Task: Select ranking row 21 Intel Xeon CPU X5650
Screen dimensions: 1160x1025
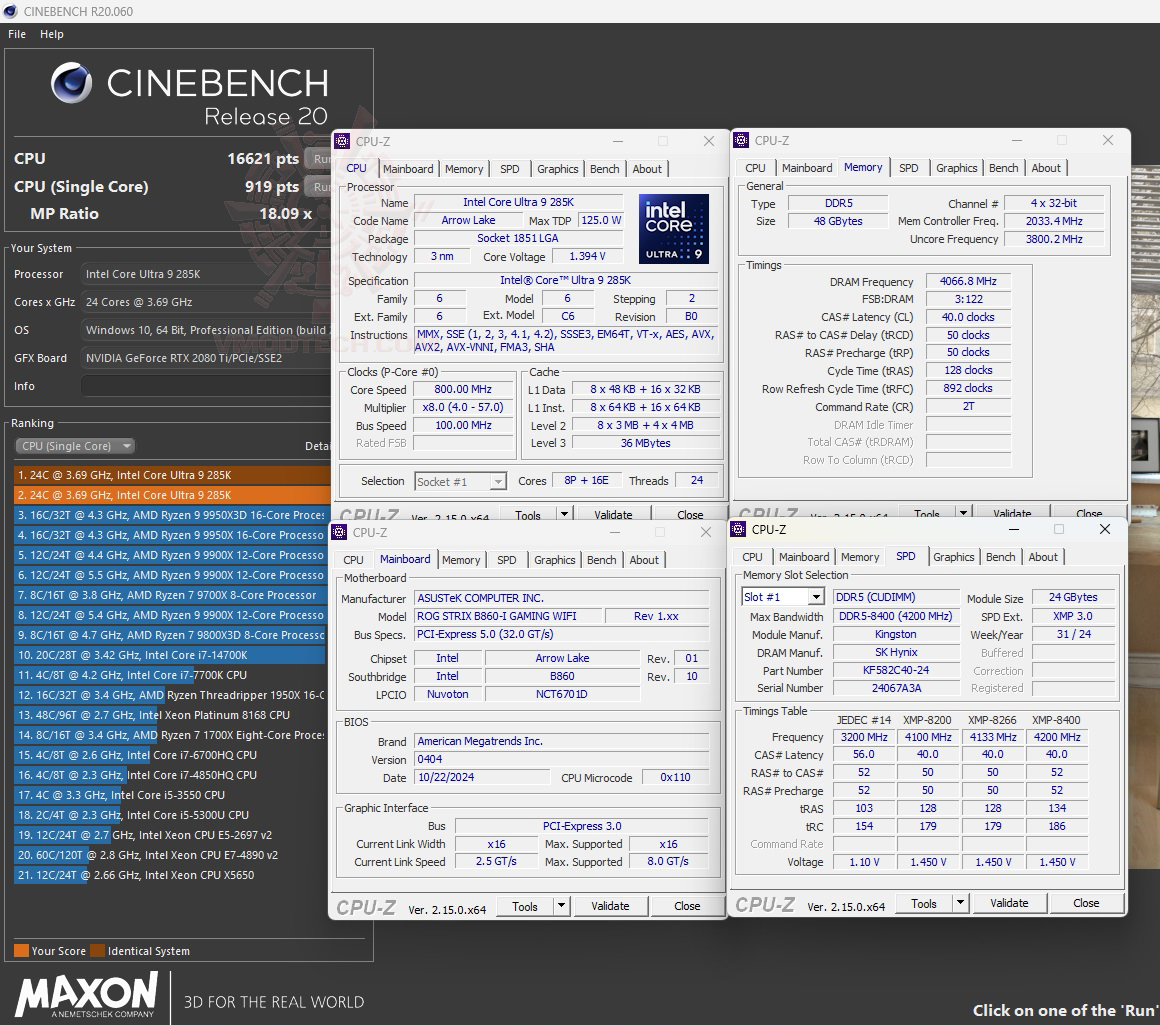Action: 172,875
